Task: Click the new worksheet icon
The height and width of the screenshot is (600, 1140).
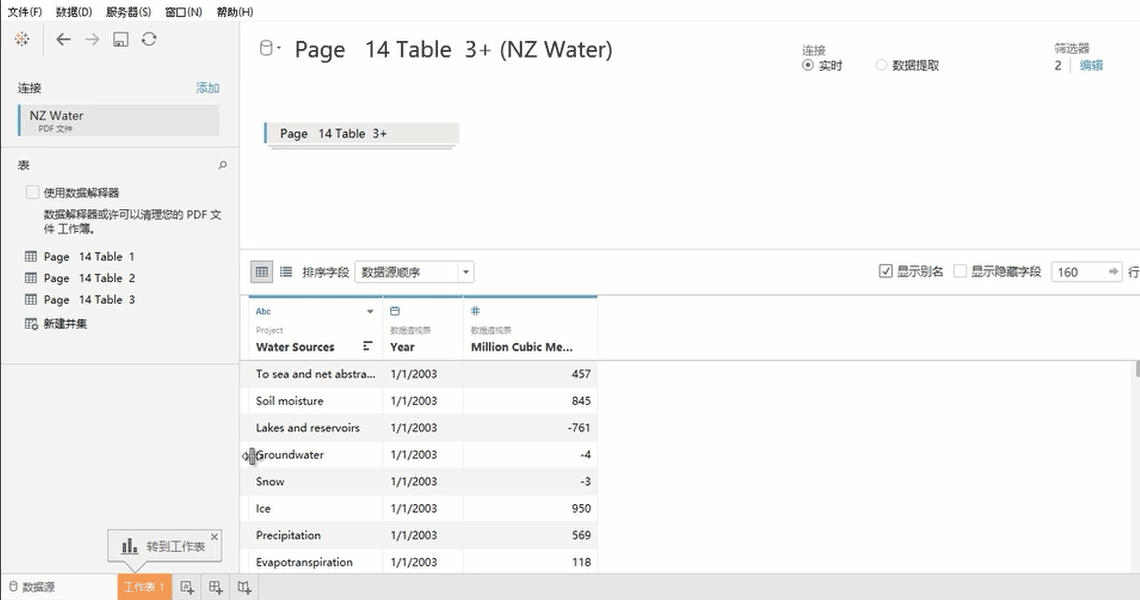Action: point(187,587)
